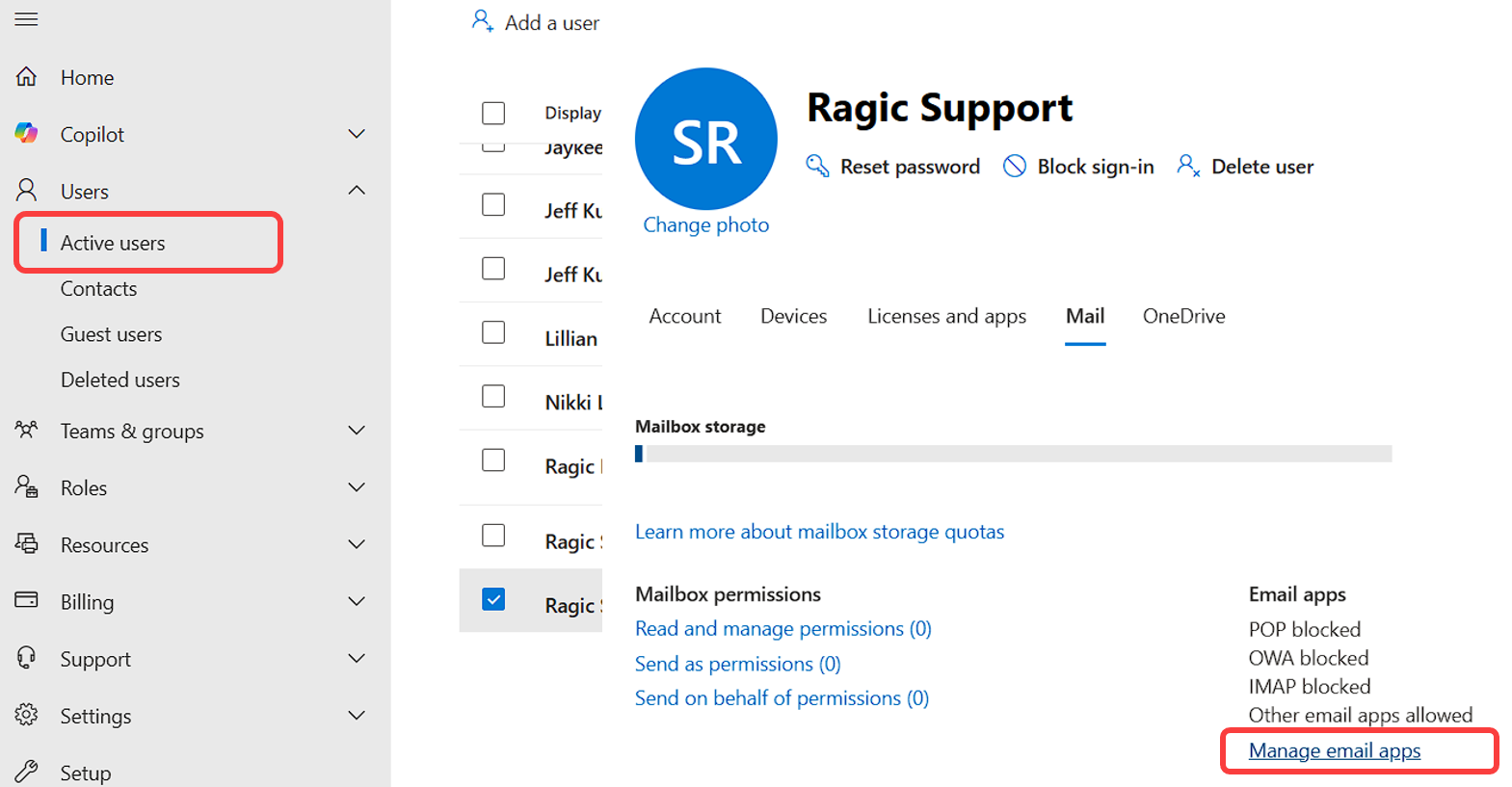Open the Devices tab

tap(794, 316)
